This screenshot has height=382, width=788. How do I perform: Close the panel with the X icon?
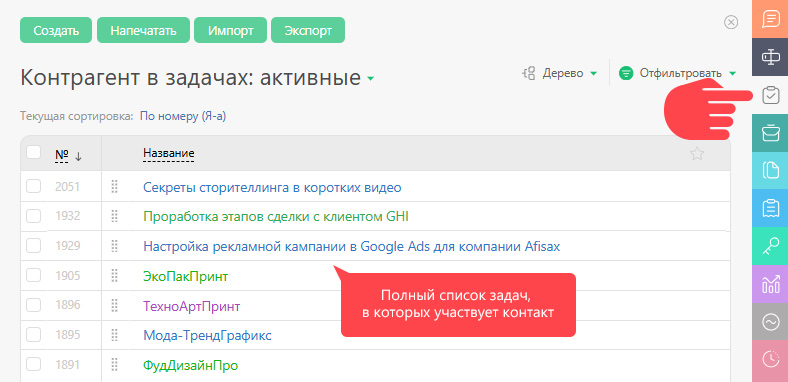[x=731, y=22]
